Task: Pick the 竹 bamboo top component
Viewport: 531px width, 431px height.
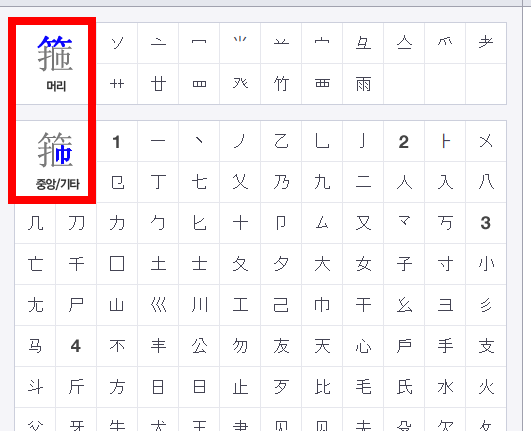Action: click(x=281, y=84)
